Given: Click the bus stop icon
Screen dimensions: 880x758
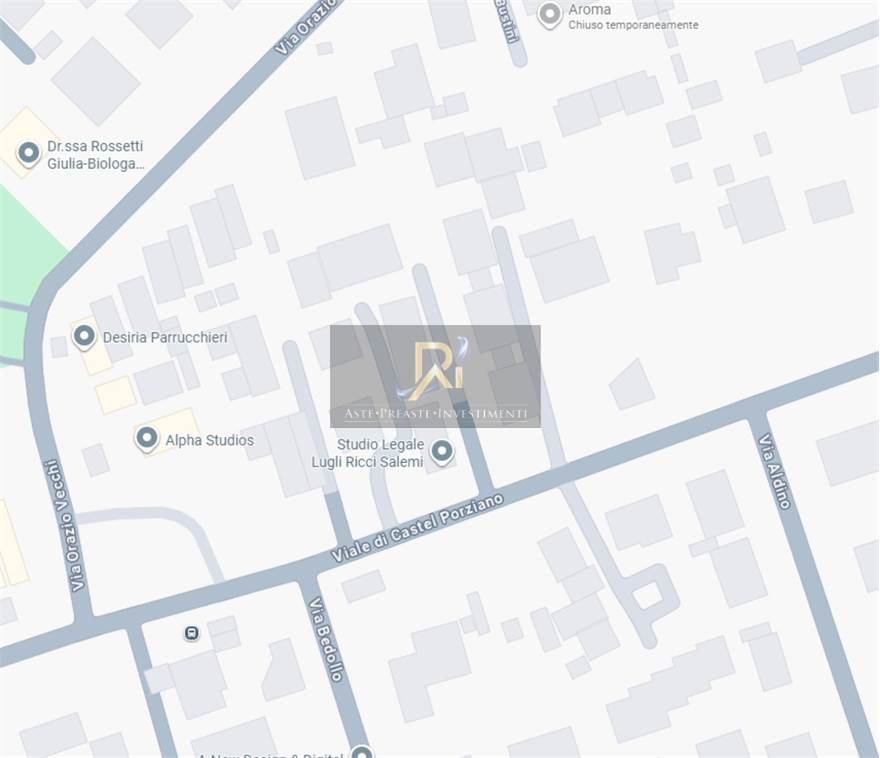Looking at the screenshot, I should pos(191,633).
